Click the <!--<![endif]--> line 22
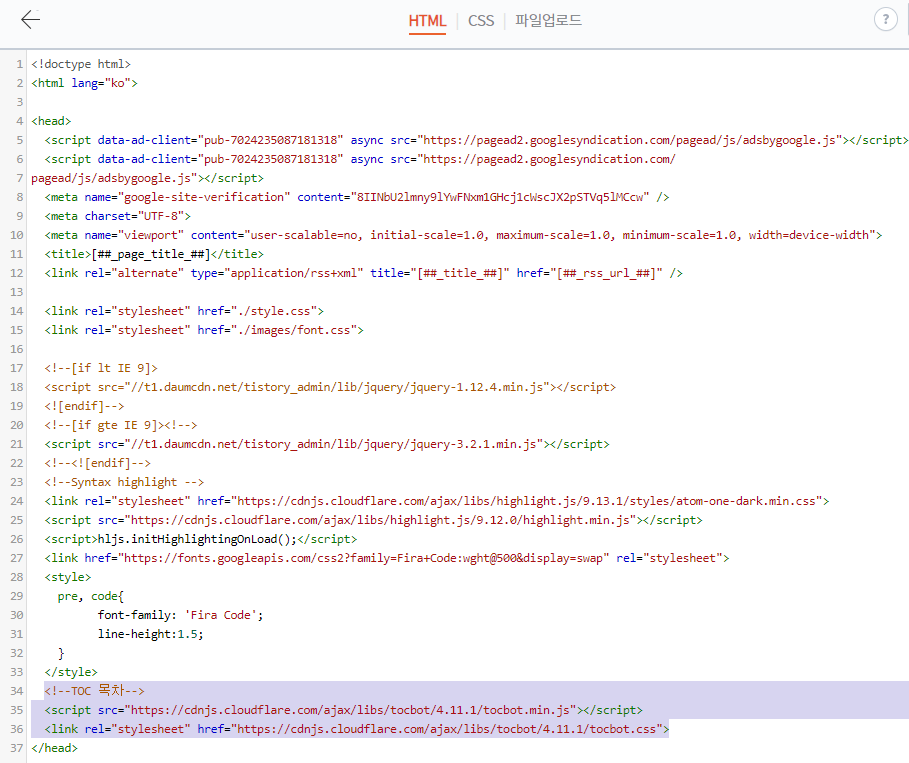Image resolution: width=909 pixels, height=763 pixels. click(97, 463)
